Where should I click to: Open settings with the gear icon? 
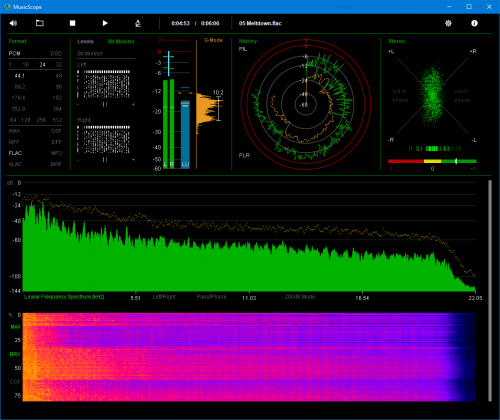coord(448,23)
